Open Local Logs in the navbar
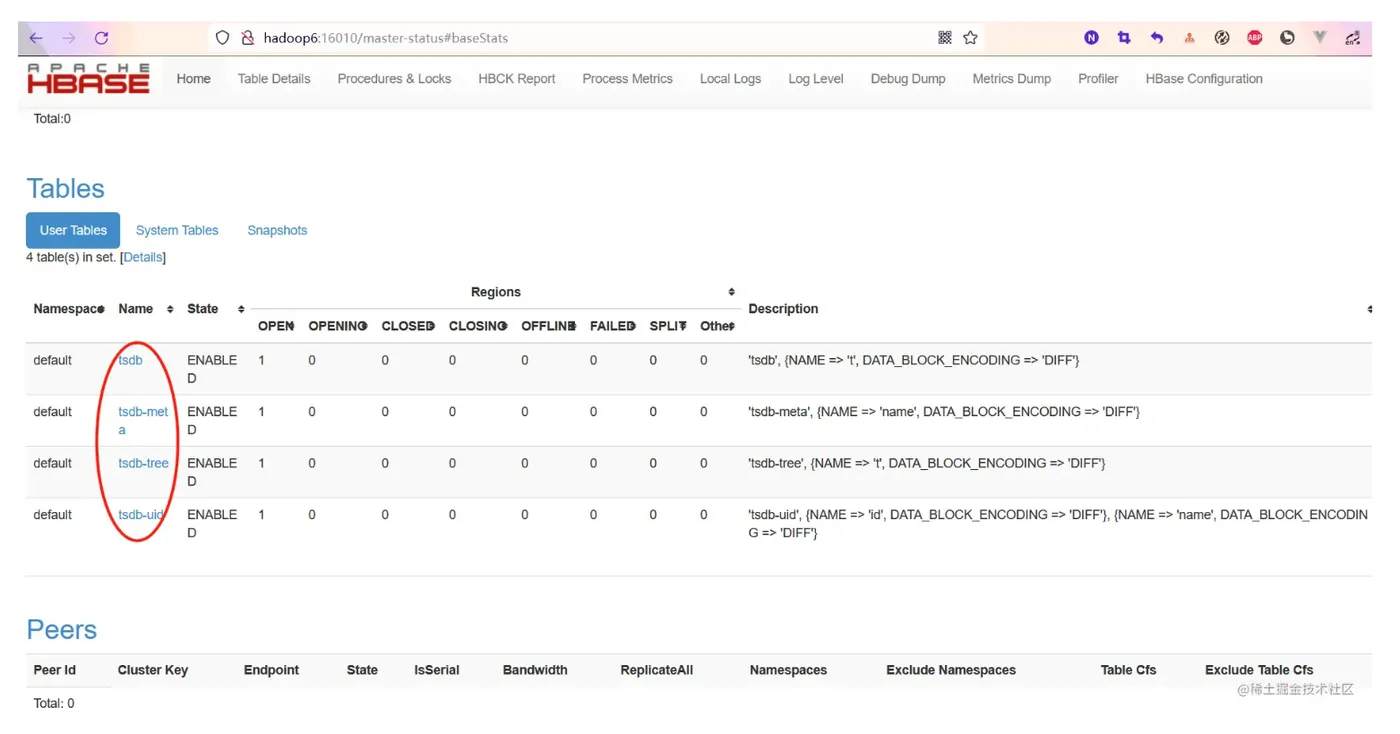 pos(730,79)
